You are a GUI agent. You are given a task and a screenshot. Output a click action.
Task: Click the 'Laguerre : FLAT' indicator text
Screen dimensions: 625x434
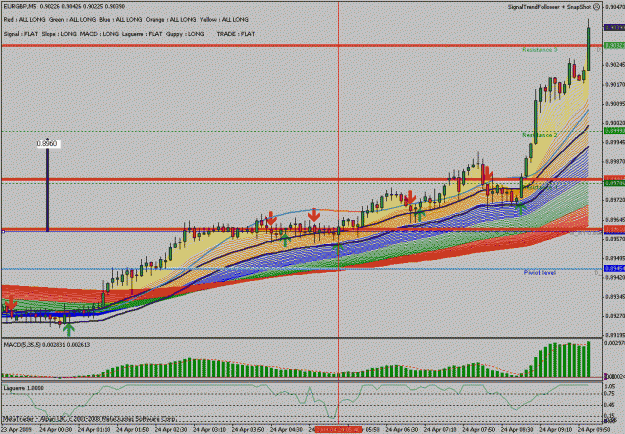click(142, 34)
